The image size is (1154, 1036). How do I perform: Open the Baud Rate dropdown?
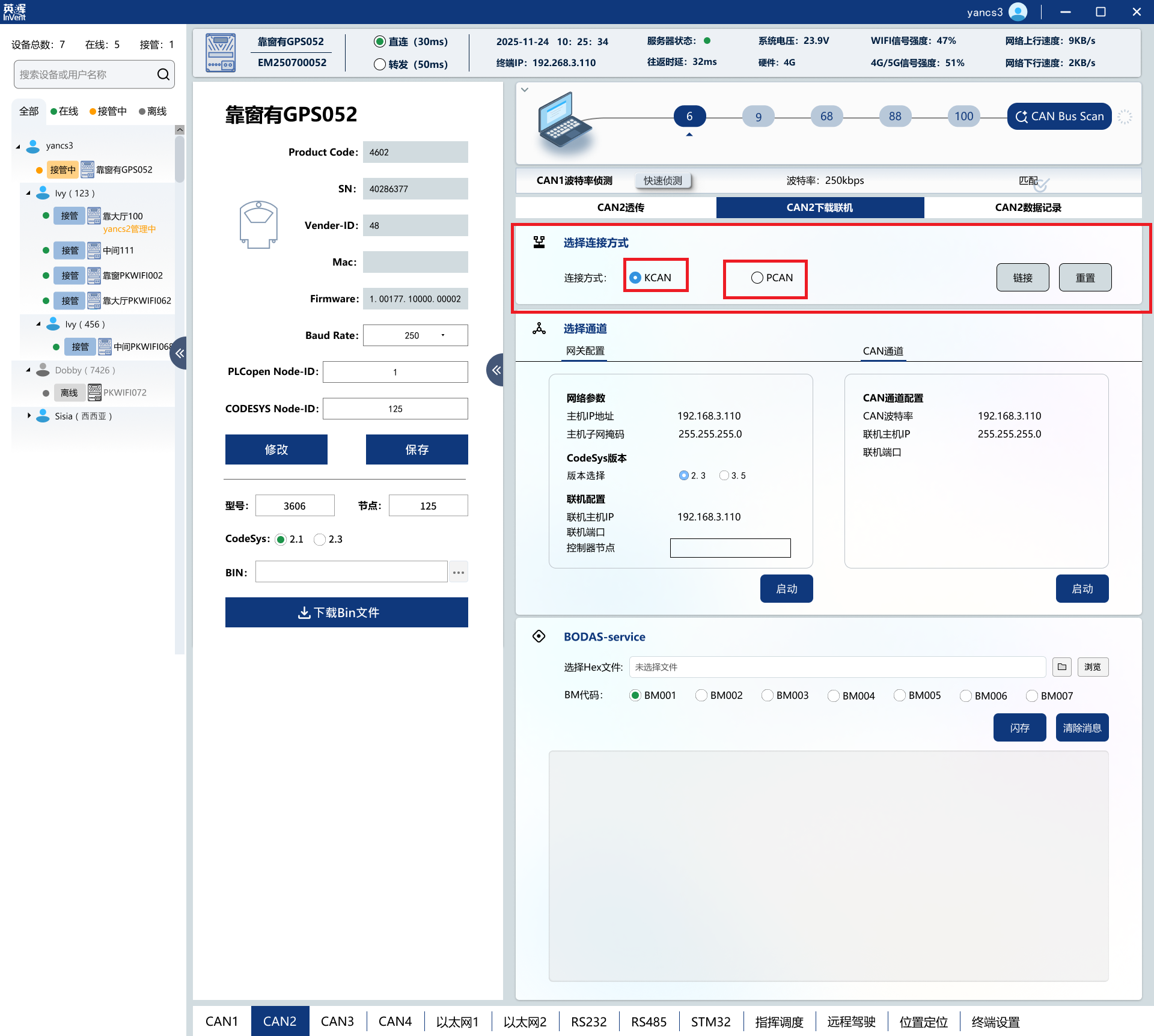click(x=443, y=335)
